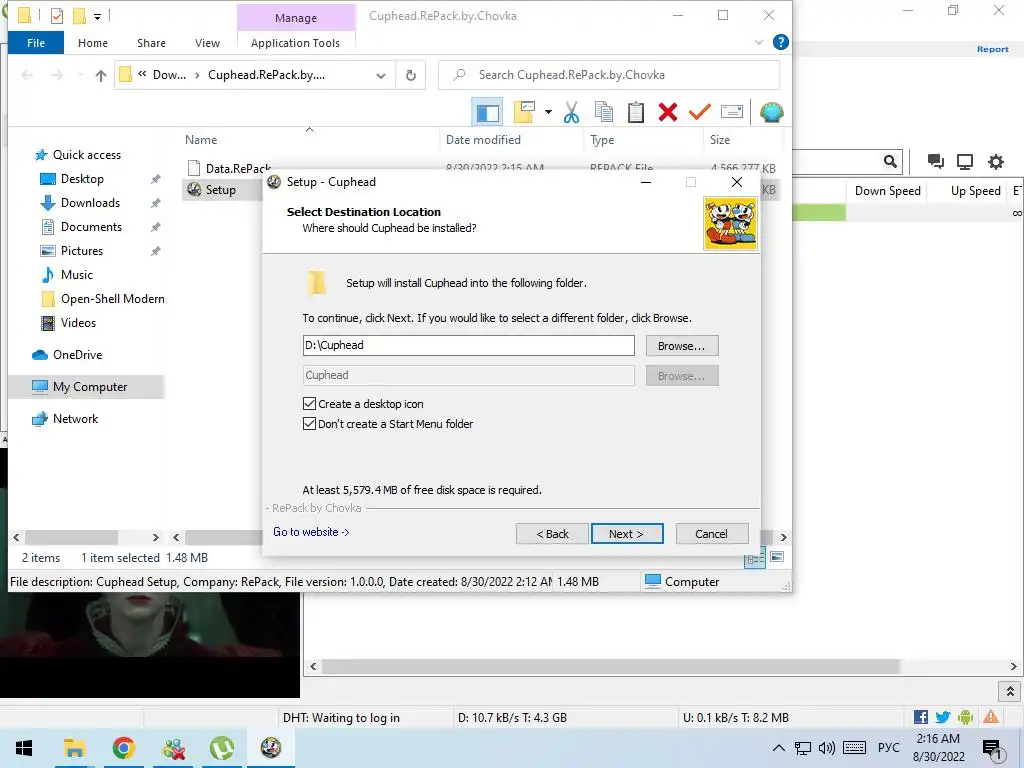The image size is (1024, 768).
Task: Click the Android icon in uTorrent status bar
Action: coord(965,717)
